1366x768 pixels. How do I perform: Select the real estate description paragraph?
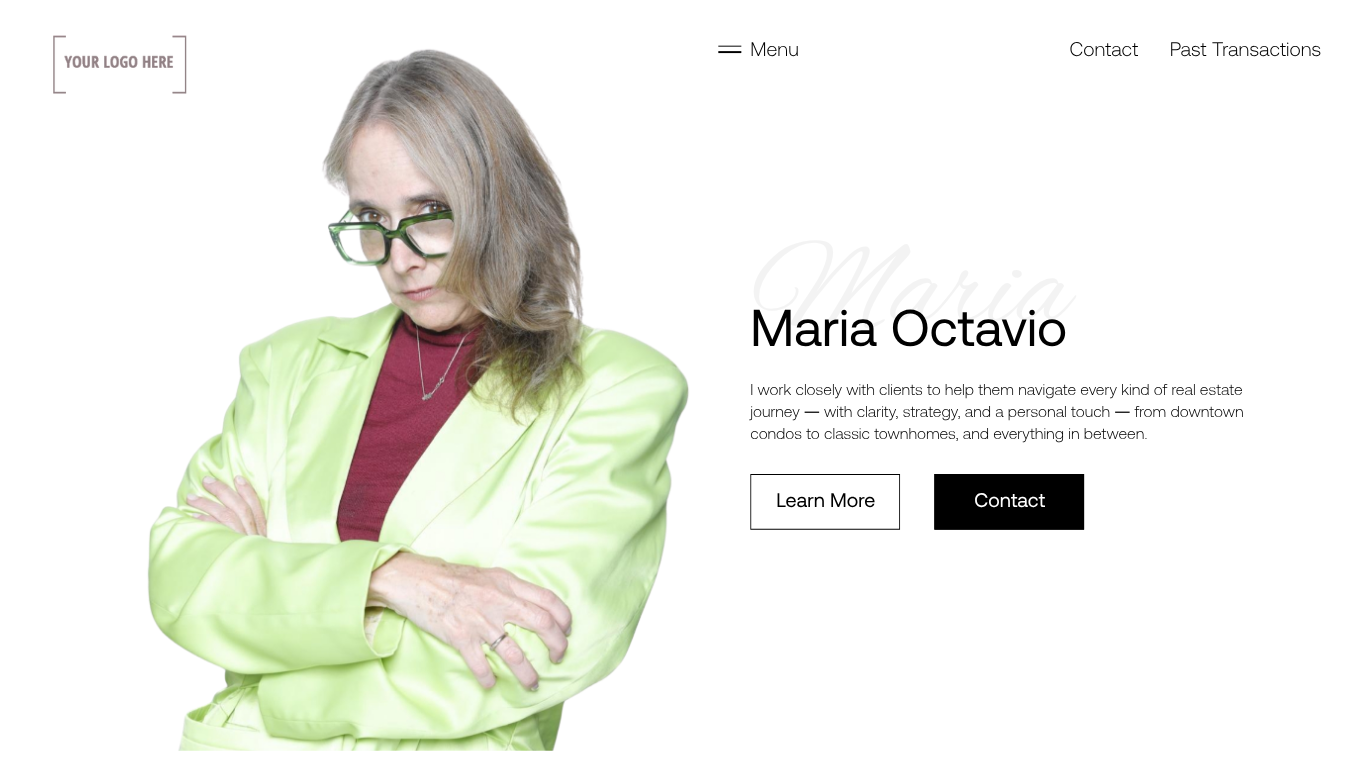click(997, 411)
